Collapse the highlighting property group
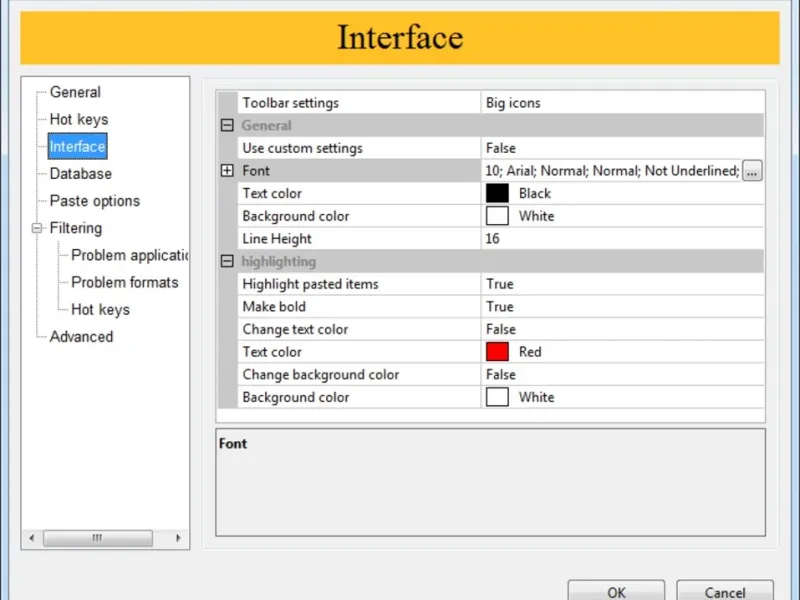800x600 pixels. coord(227,262)
